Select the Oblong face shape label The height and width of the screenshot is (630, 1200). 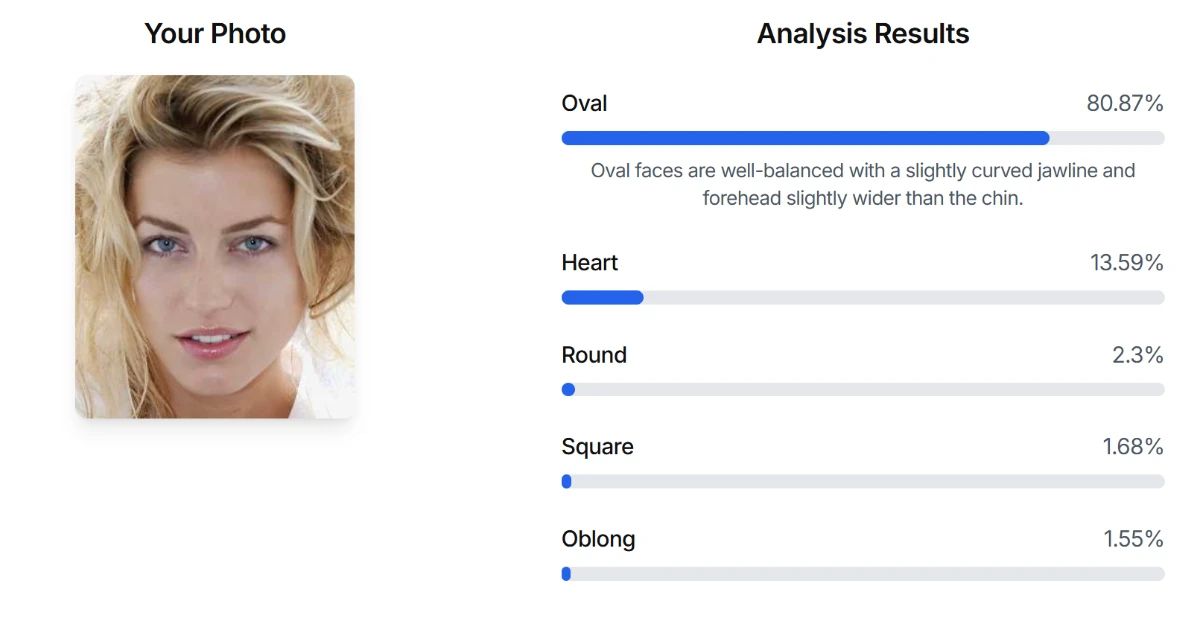tap(598, 539)
